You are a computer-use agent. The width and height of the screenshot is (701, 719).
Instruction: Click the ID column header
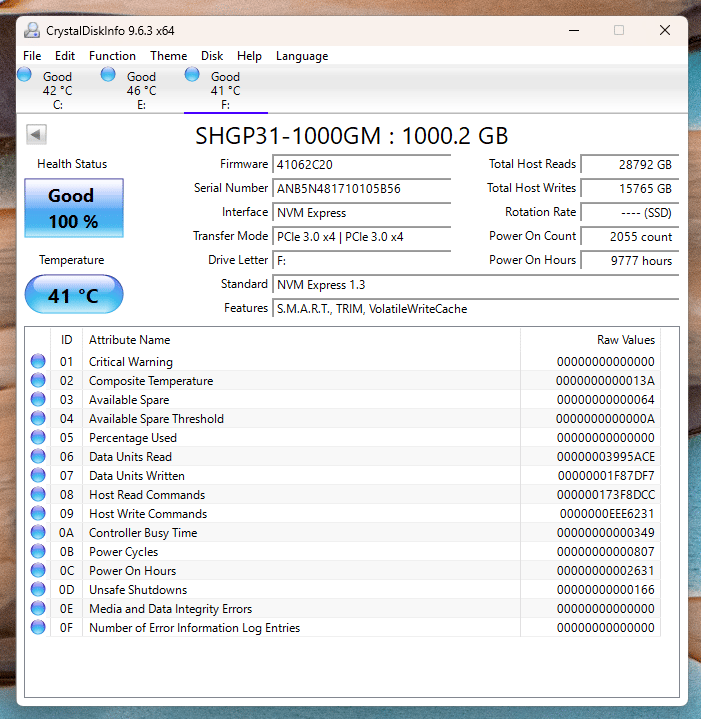66,340
